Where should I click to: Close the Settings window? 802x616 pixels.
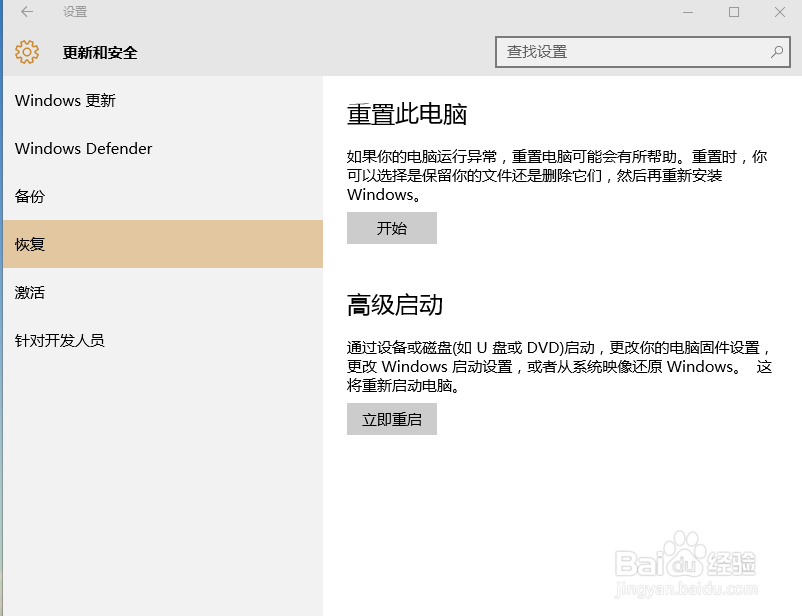coord(780,12)
